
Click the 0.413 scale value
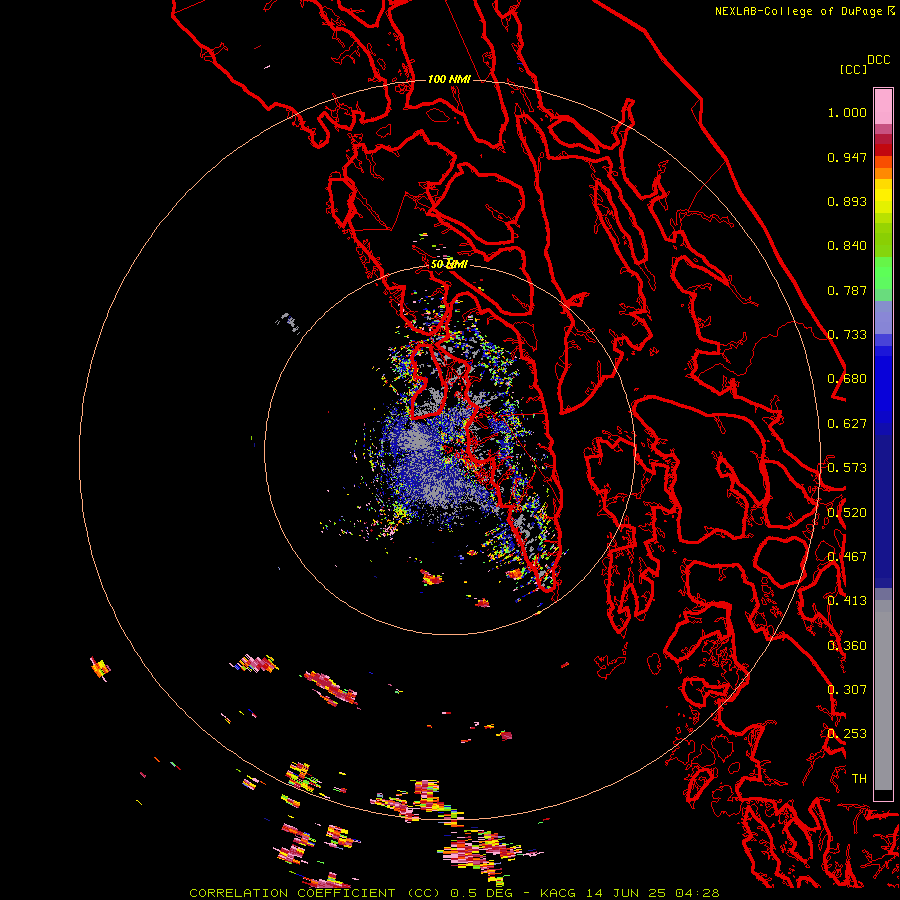pyautogui.click(x=847, y=601)
